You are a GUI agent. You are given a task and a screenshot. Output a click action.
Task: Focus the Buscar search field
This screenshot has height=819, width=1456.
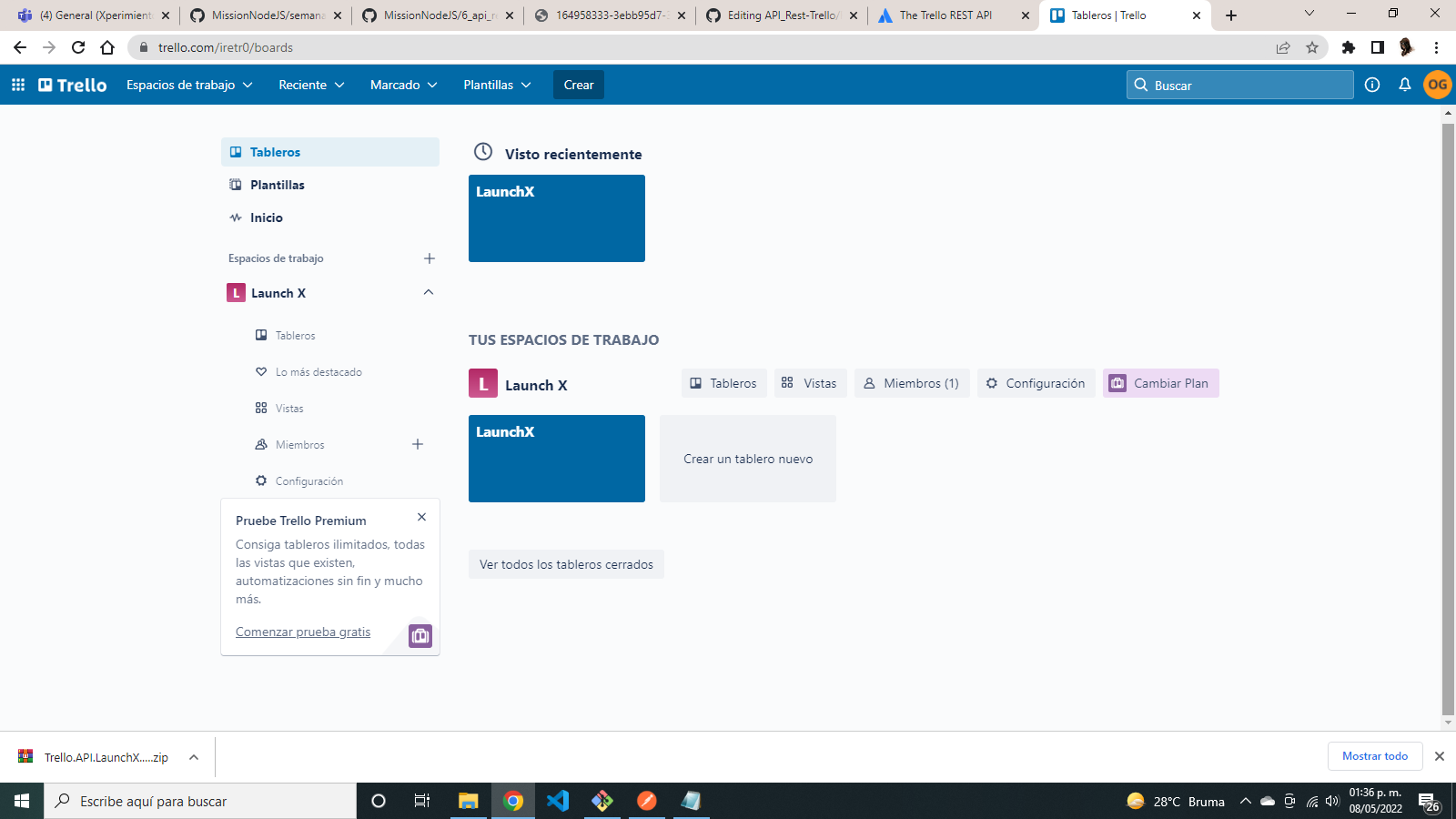[x=1240, y=85]
